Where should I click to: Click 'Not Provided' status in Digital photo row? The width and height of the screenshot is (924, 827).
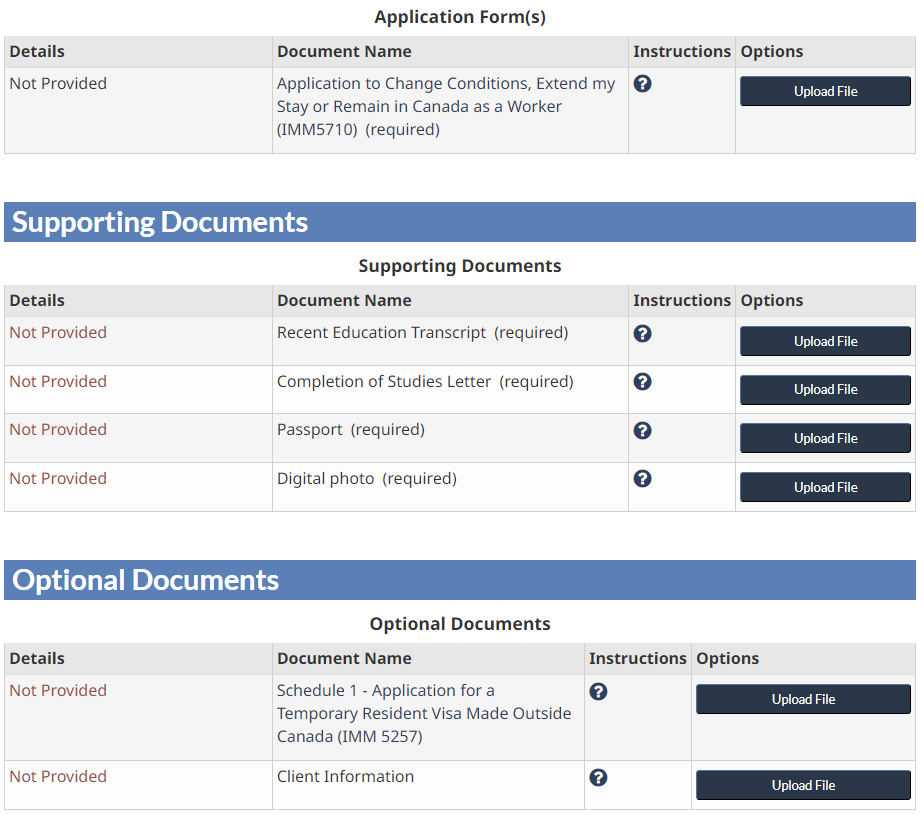[x=58, y=478]
